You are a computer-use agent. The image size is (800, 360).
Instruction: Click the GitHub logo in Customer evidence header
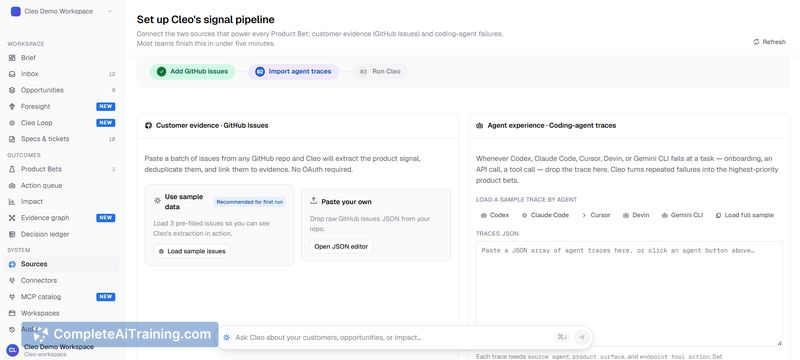(148, 125)
